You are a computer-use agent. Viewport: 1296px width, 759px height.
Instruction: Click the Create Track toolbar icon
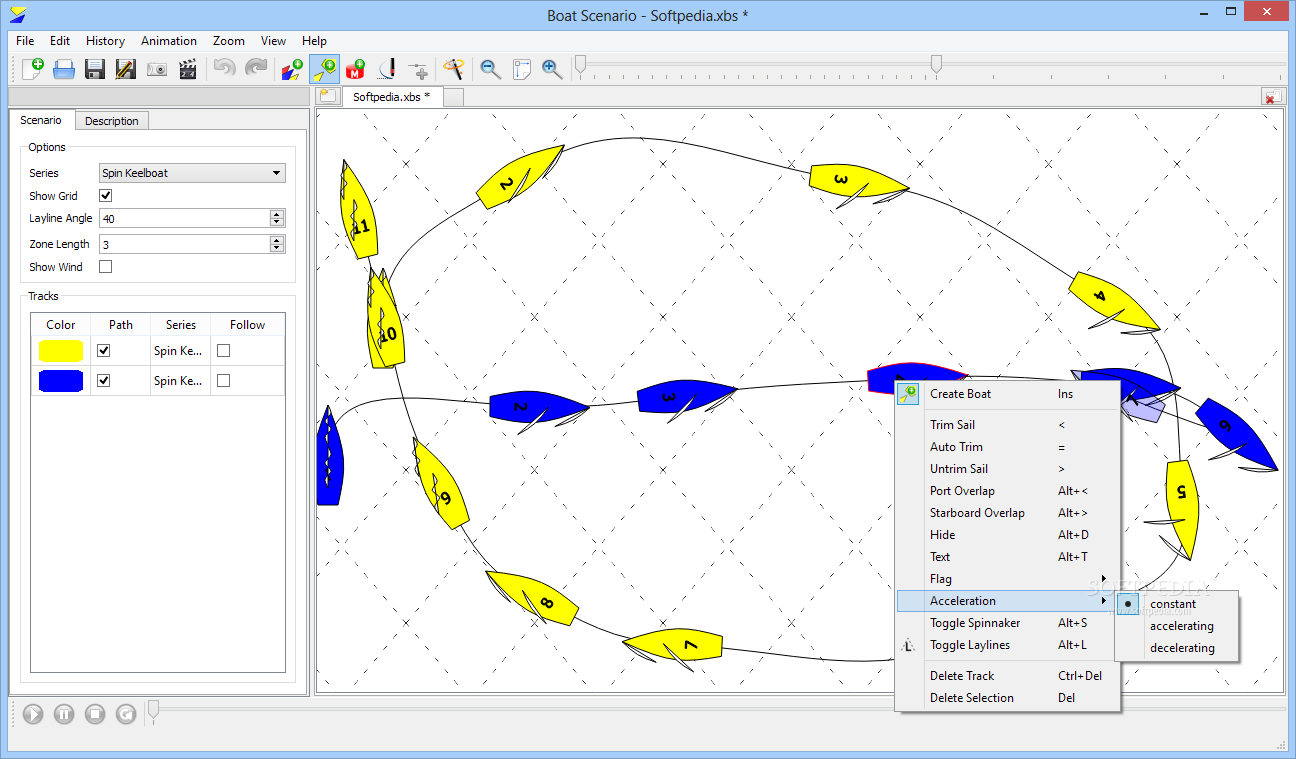point(292,69)
